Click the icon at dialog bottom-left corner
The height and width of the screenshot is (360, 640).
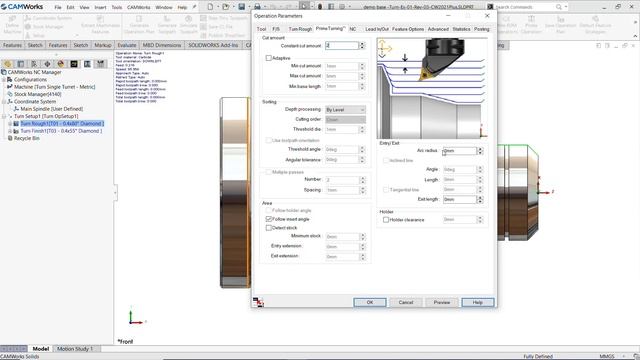(x=258, y=302)
